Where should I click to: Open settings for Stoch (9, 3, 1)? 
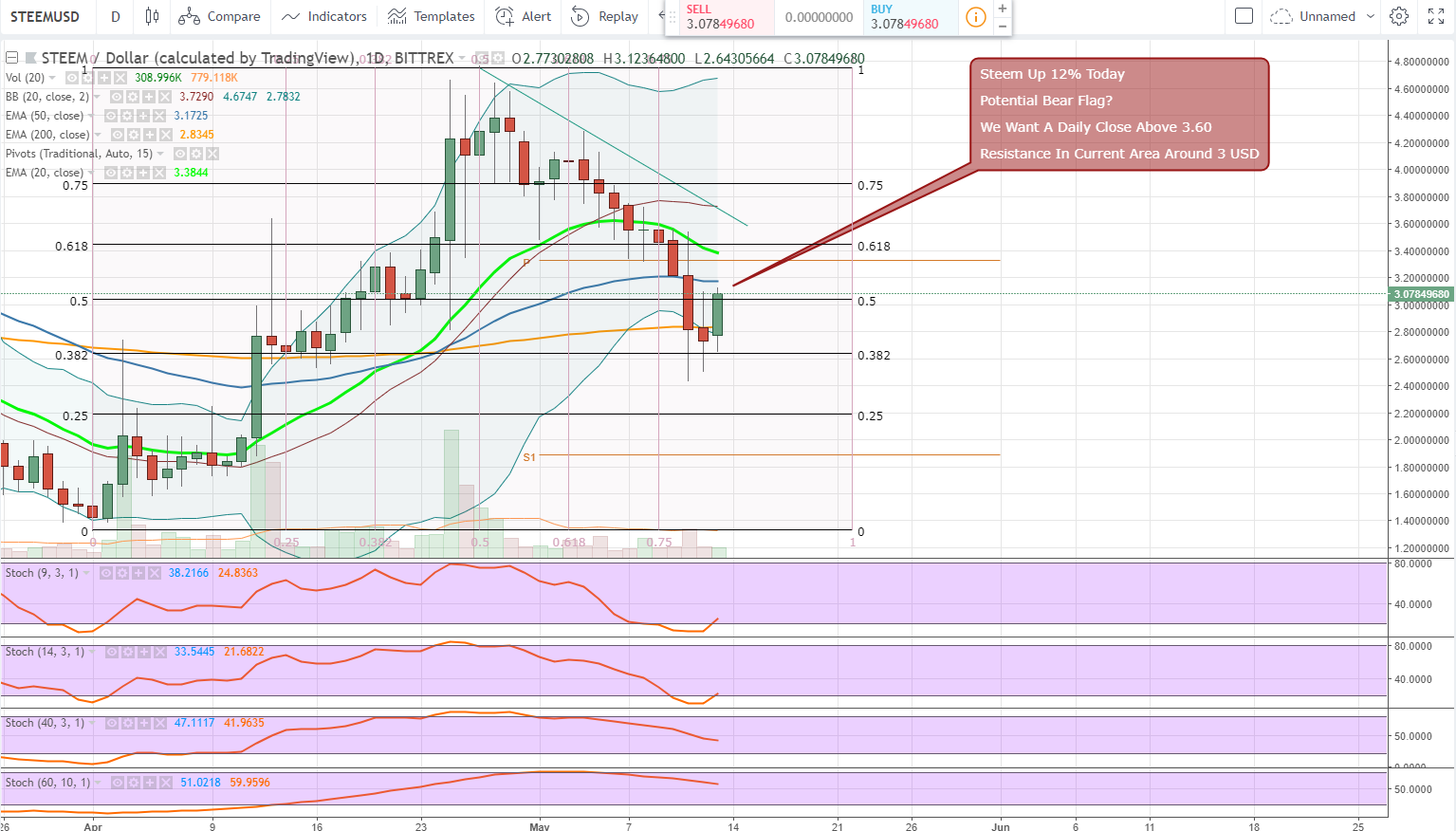click(122, 573)
